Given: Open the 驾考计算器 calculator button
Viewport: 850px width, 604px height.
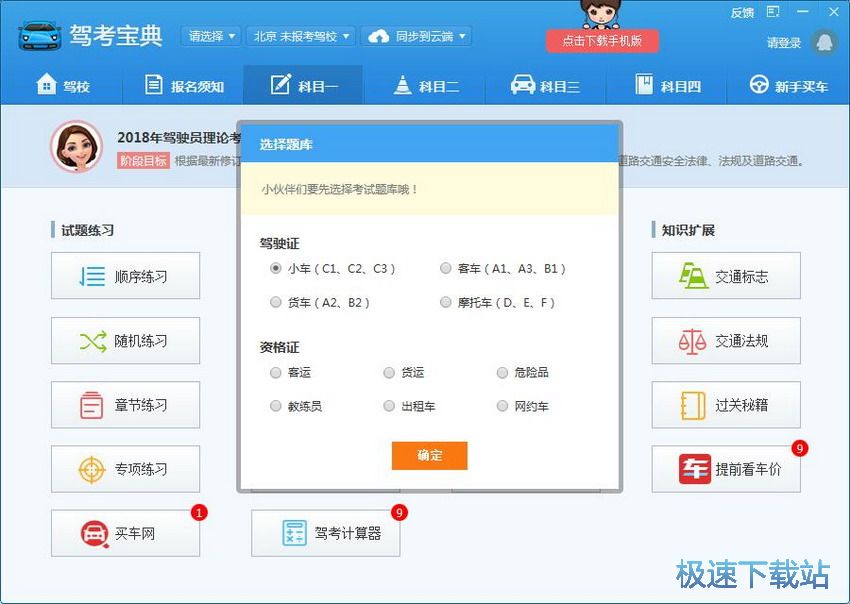Looking at the screenshot, I should coord(325,533).
